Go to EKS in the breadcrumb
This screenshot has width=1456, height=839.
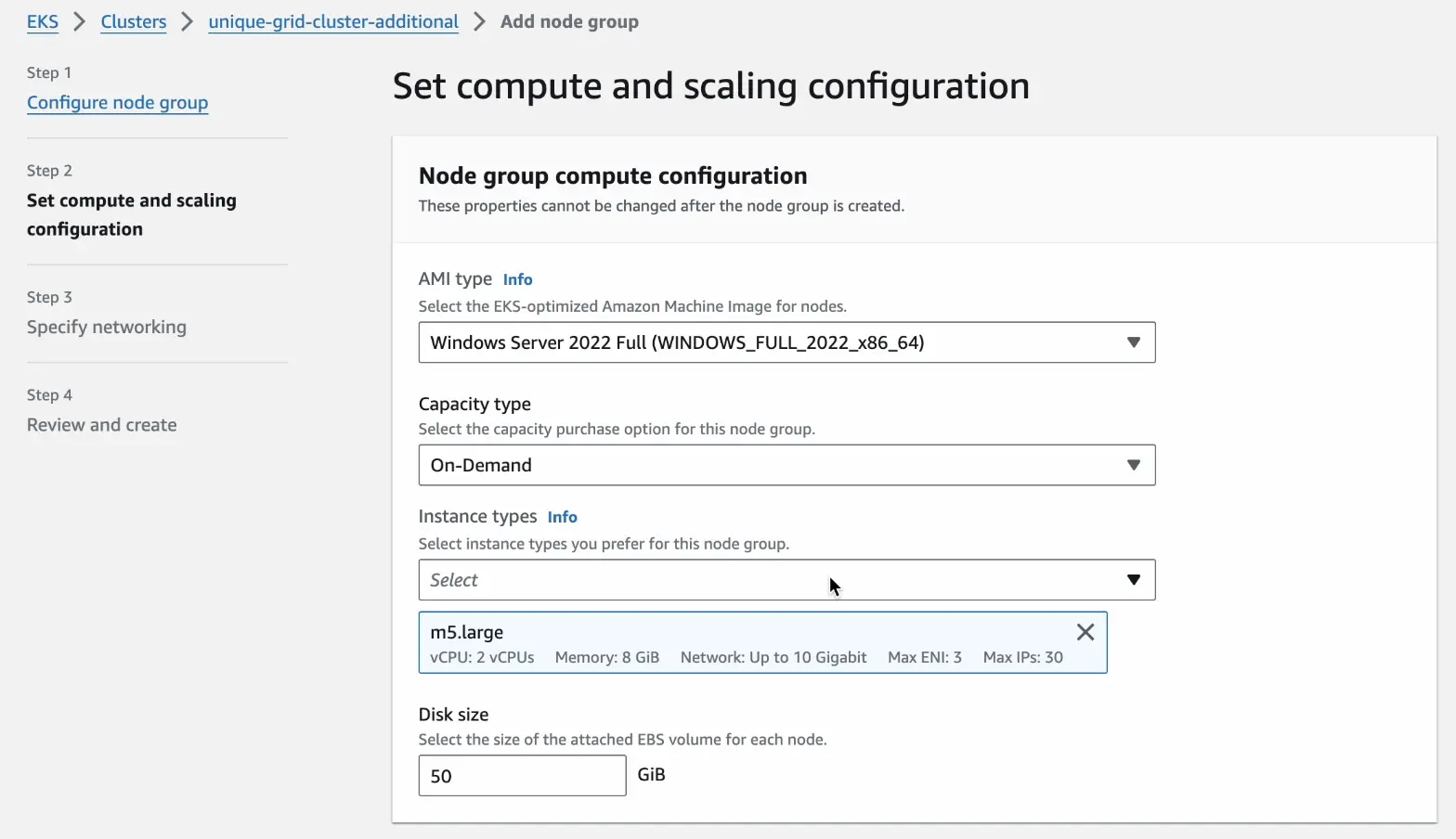coord(43,21)
